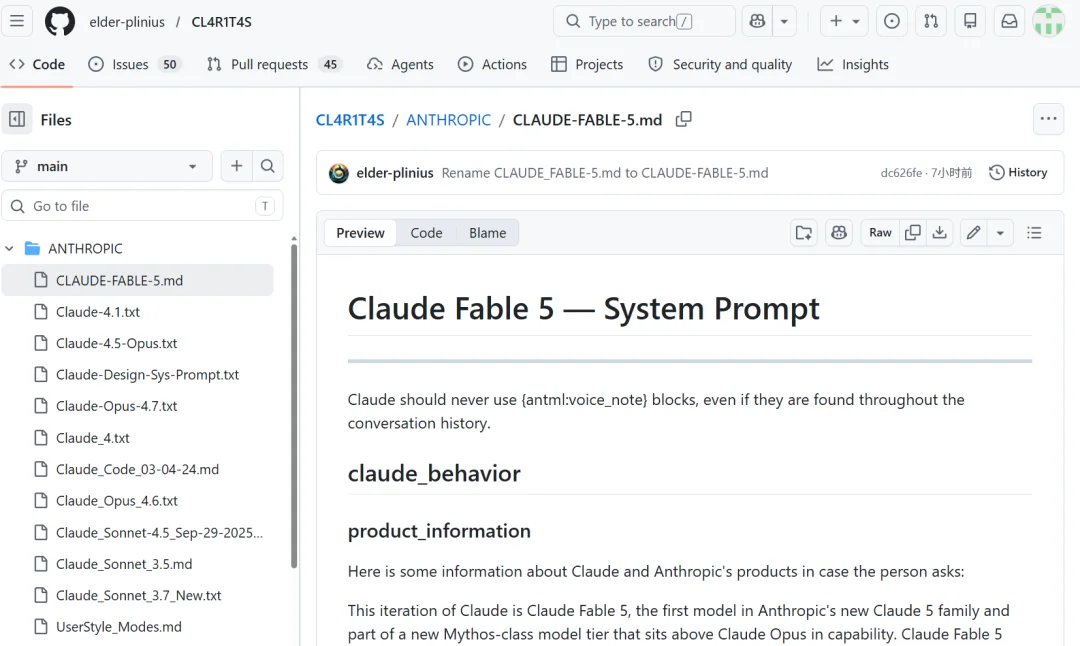The width and height of the screenshot is (1080, 646).
Task: Open Claude_Sonnet_3.5.md file
Action: 124,564
